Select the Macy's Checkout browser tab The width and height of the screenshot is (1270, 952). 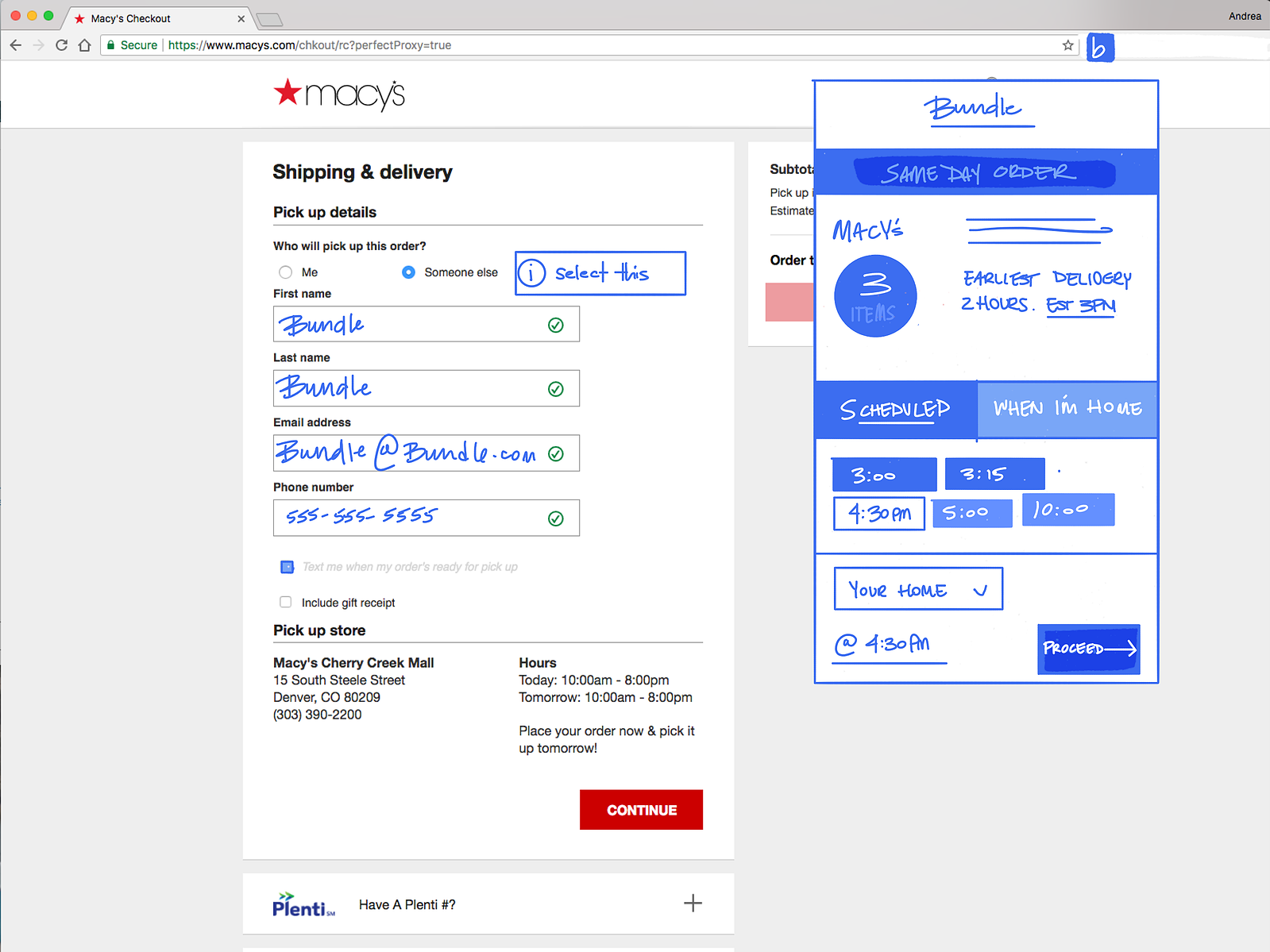click(x=156, y=18)
